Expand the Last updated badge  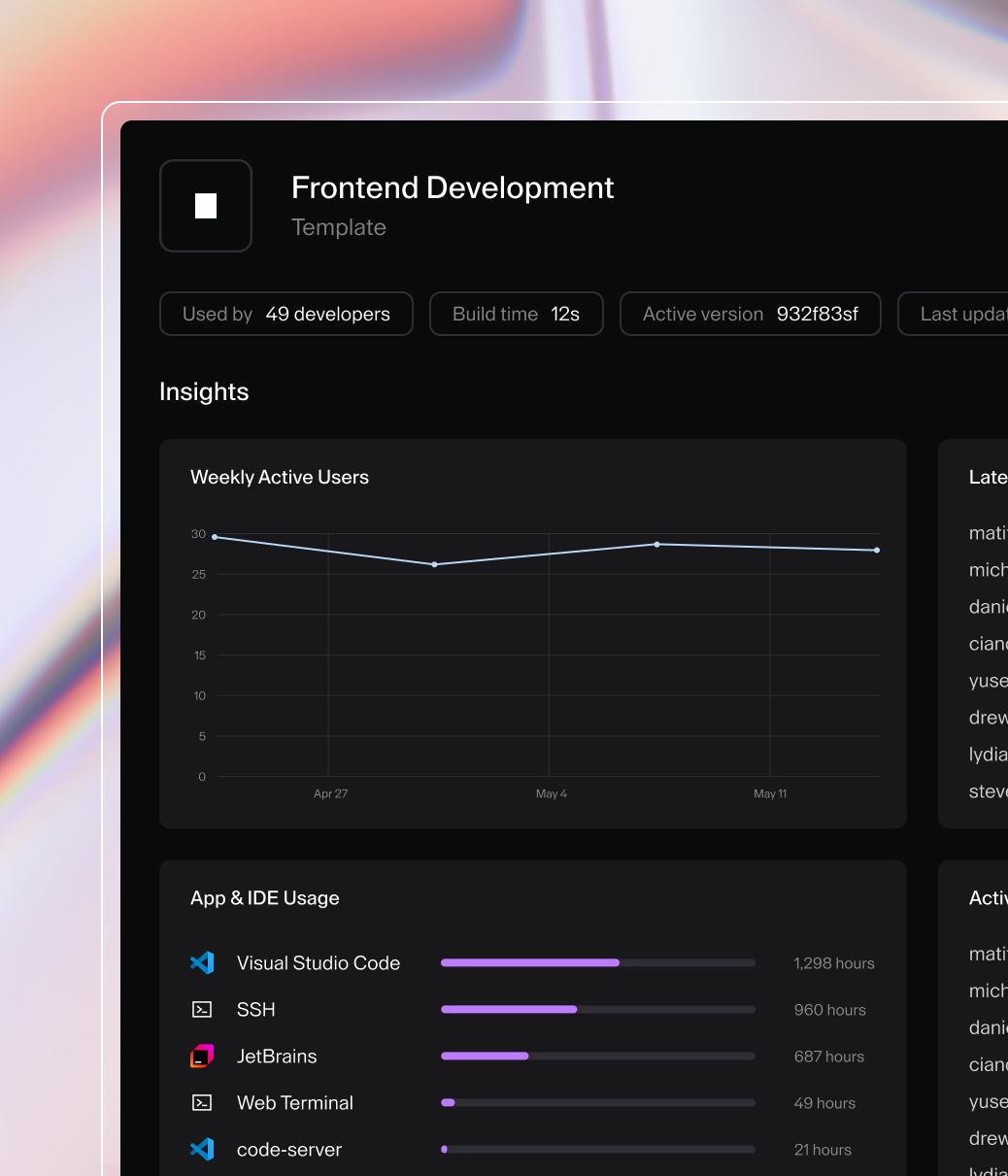click(x=961, y=314)
